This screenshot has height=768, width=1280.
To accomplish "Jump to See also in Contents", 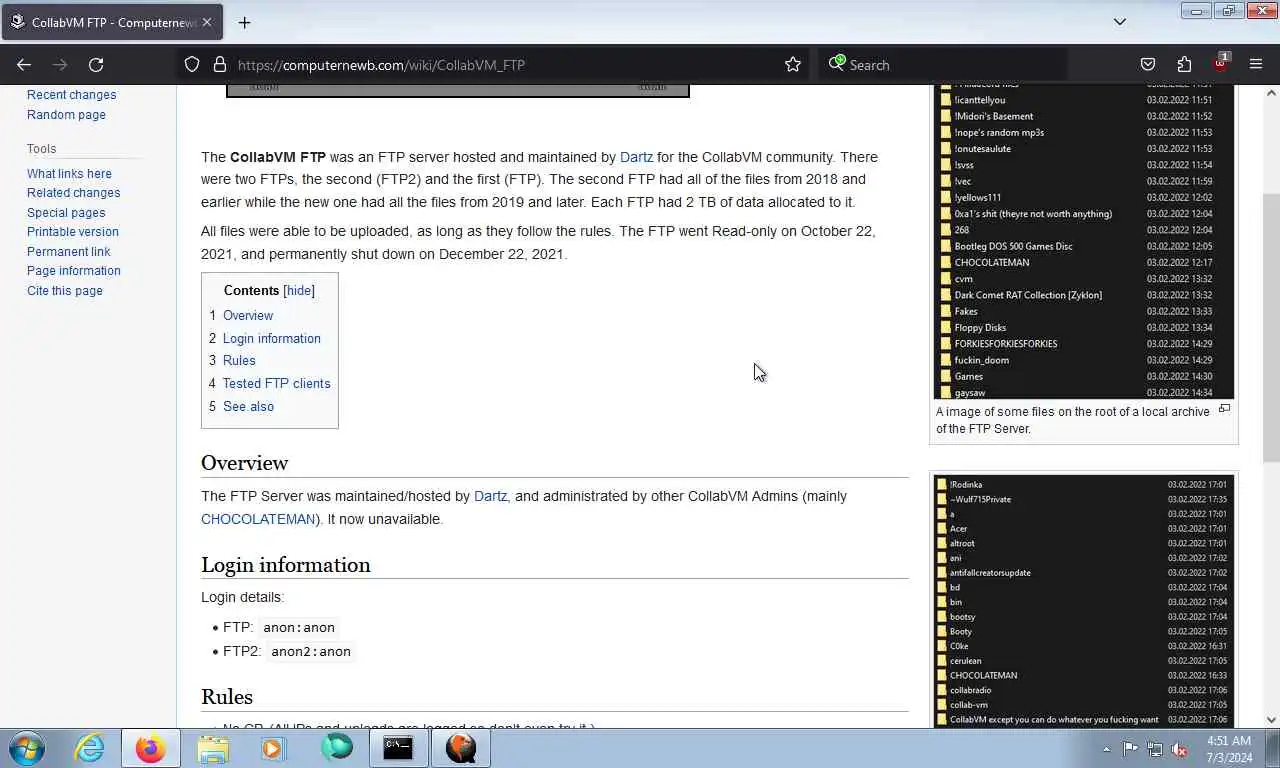I will click(248, 407).
